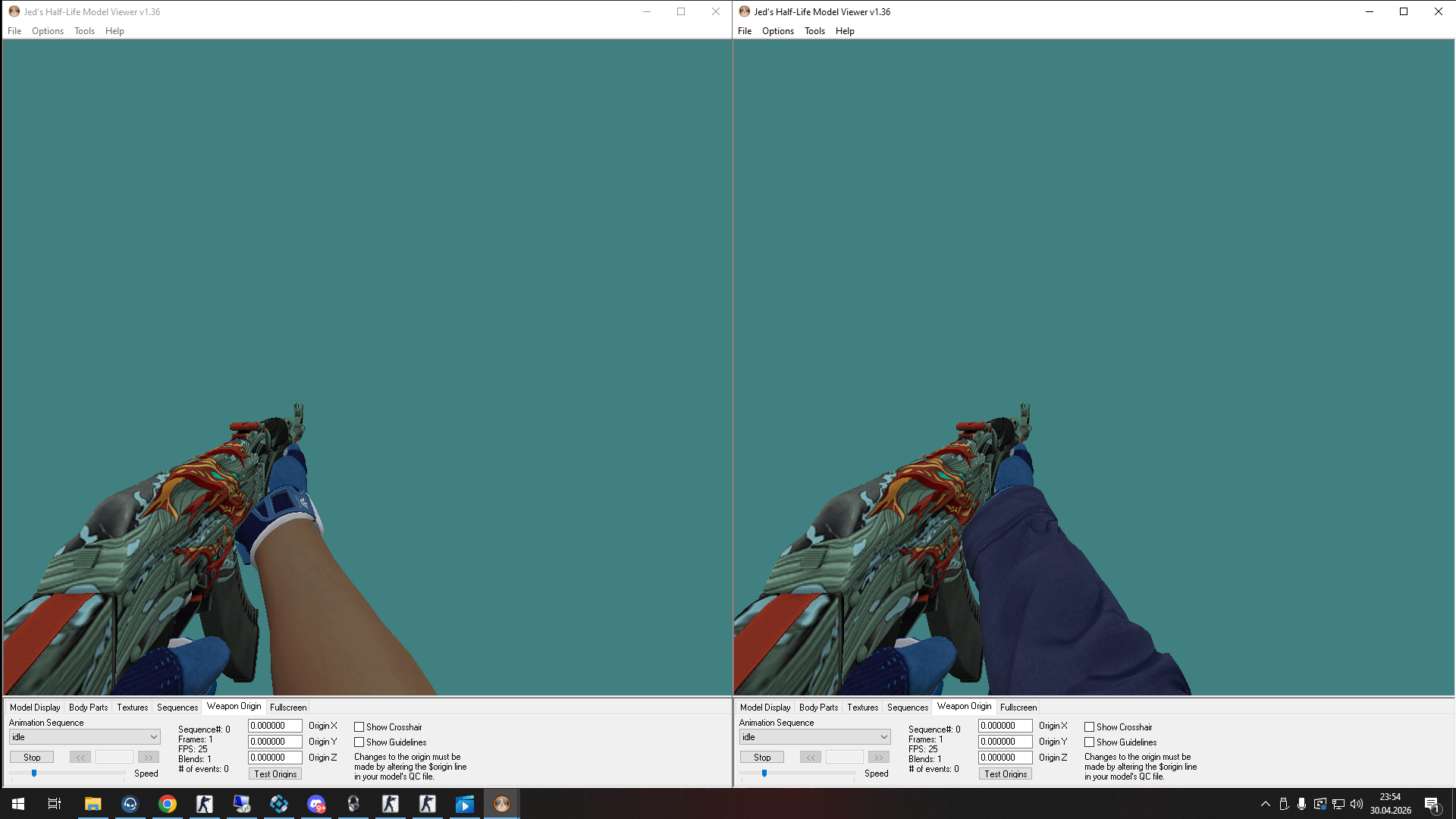
Task: Click the right window's title bar app icon
Action: click(x=744, y=11)
